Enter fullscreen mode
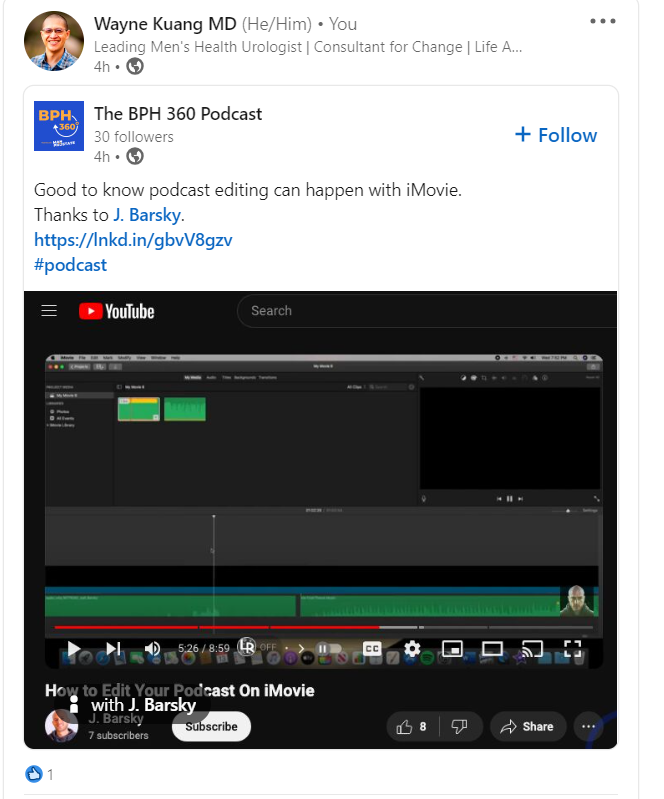The width and height of the screenshot is (664, 799). click(x=572, y=649)
